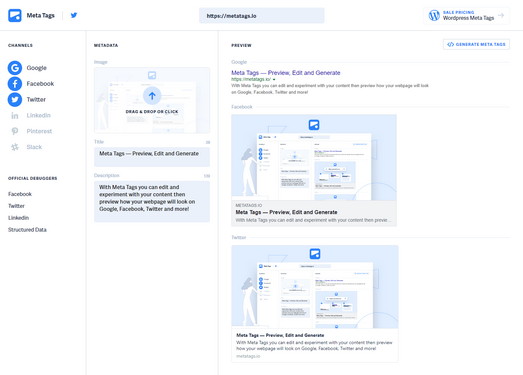Click the Pinterest channel label
The image size is (523, 375).
(x=39, y=131)
